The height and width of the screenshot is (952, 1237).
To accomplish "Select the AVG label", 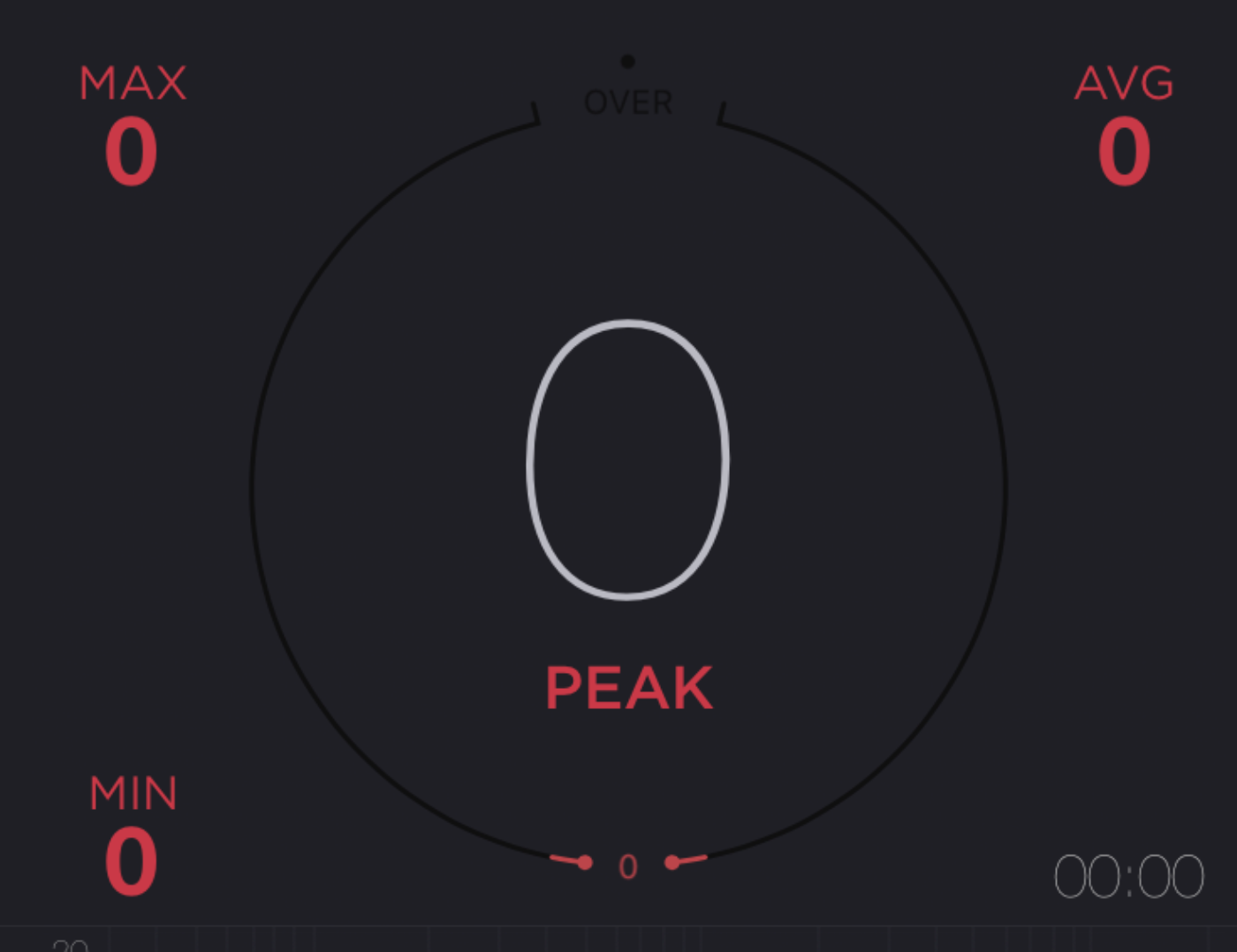I will pyautogui.click(x=1124, y=84).
